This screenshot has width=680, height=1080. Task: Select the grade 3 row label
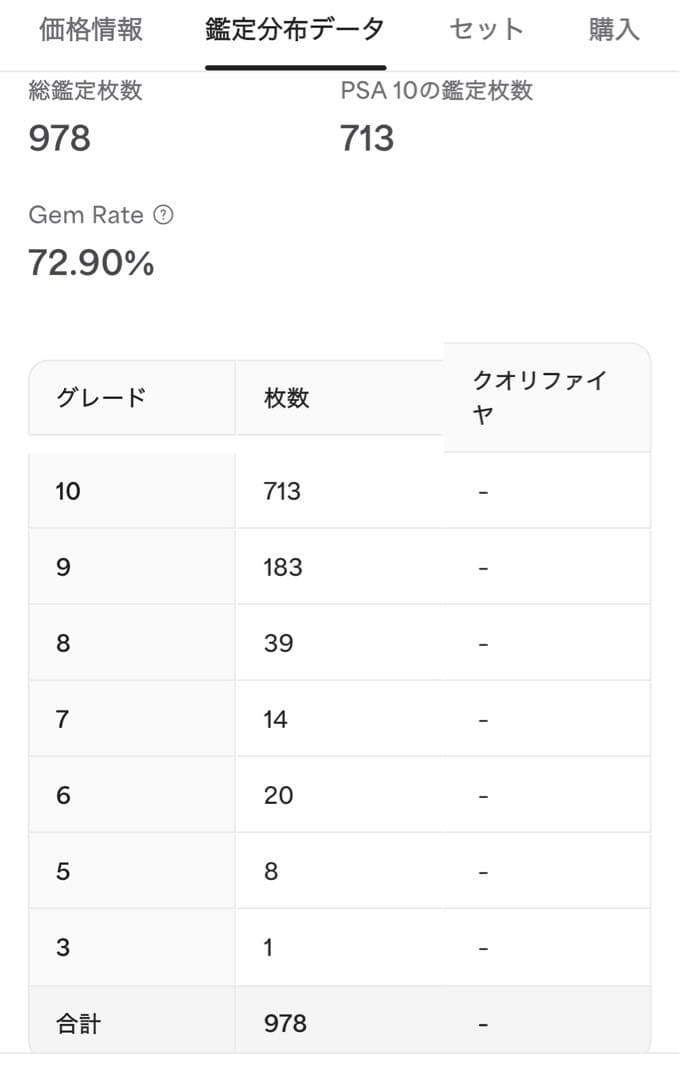(63, 947)
